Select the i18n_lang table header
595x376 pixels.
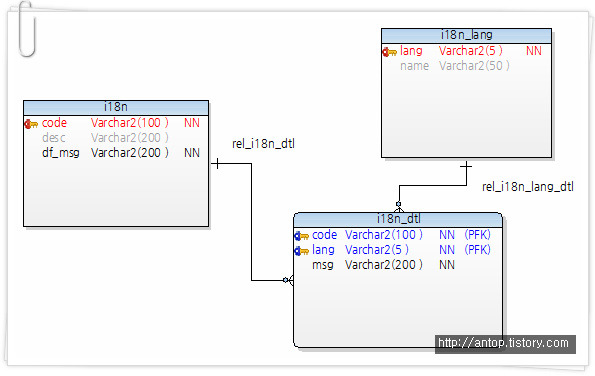[x=466, y=36]
